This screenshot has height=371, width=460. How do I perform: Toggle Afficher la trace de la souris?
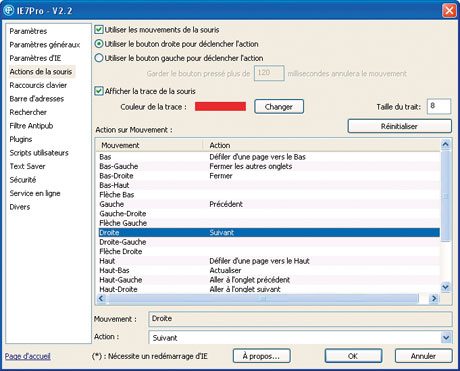pyautogui.click(x=99, y=91)
